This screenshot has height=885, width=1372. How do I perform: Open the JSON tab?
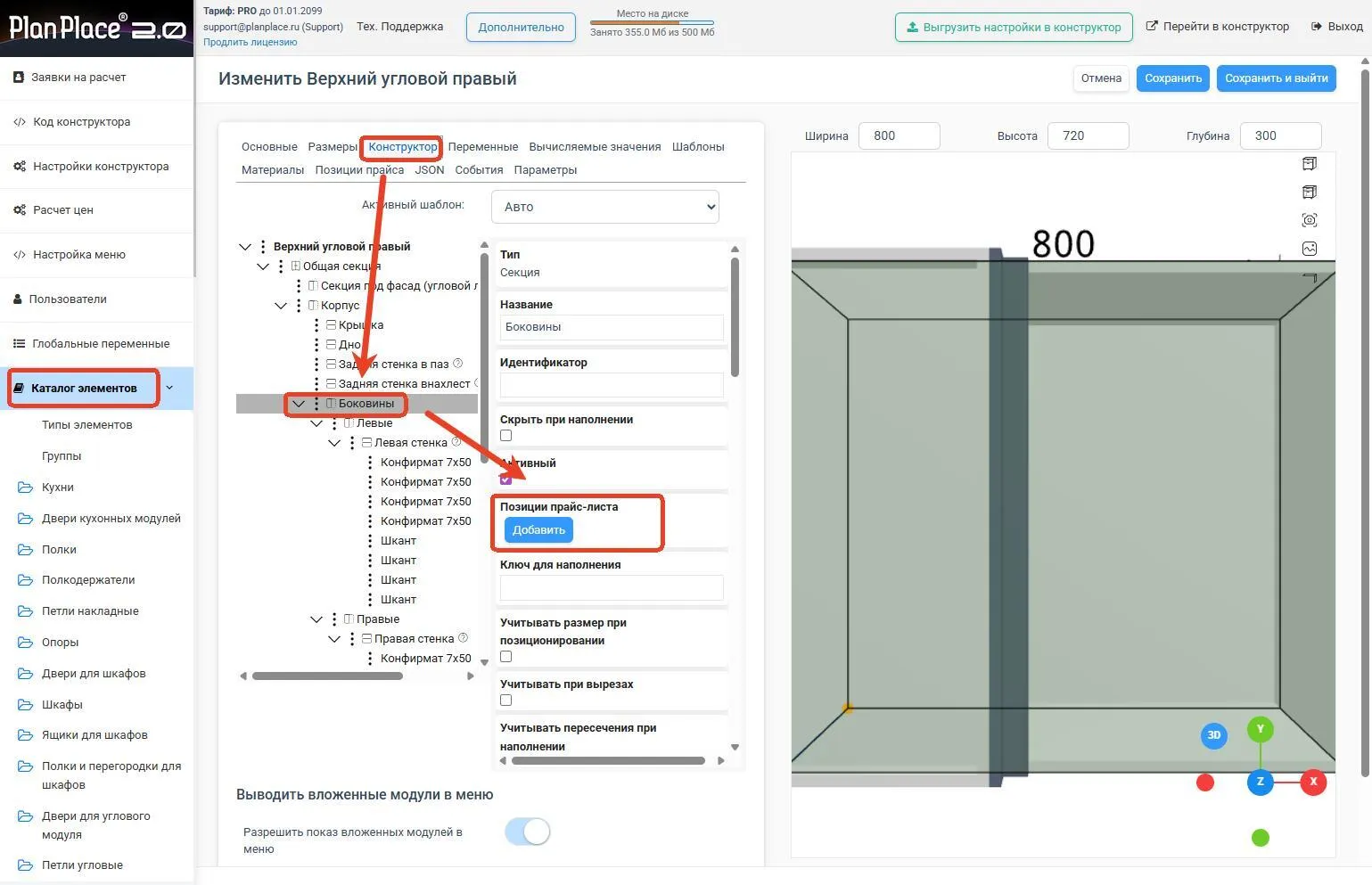coord(430,170)
